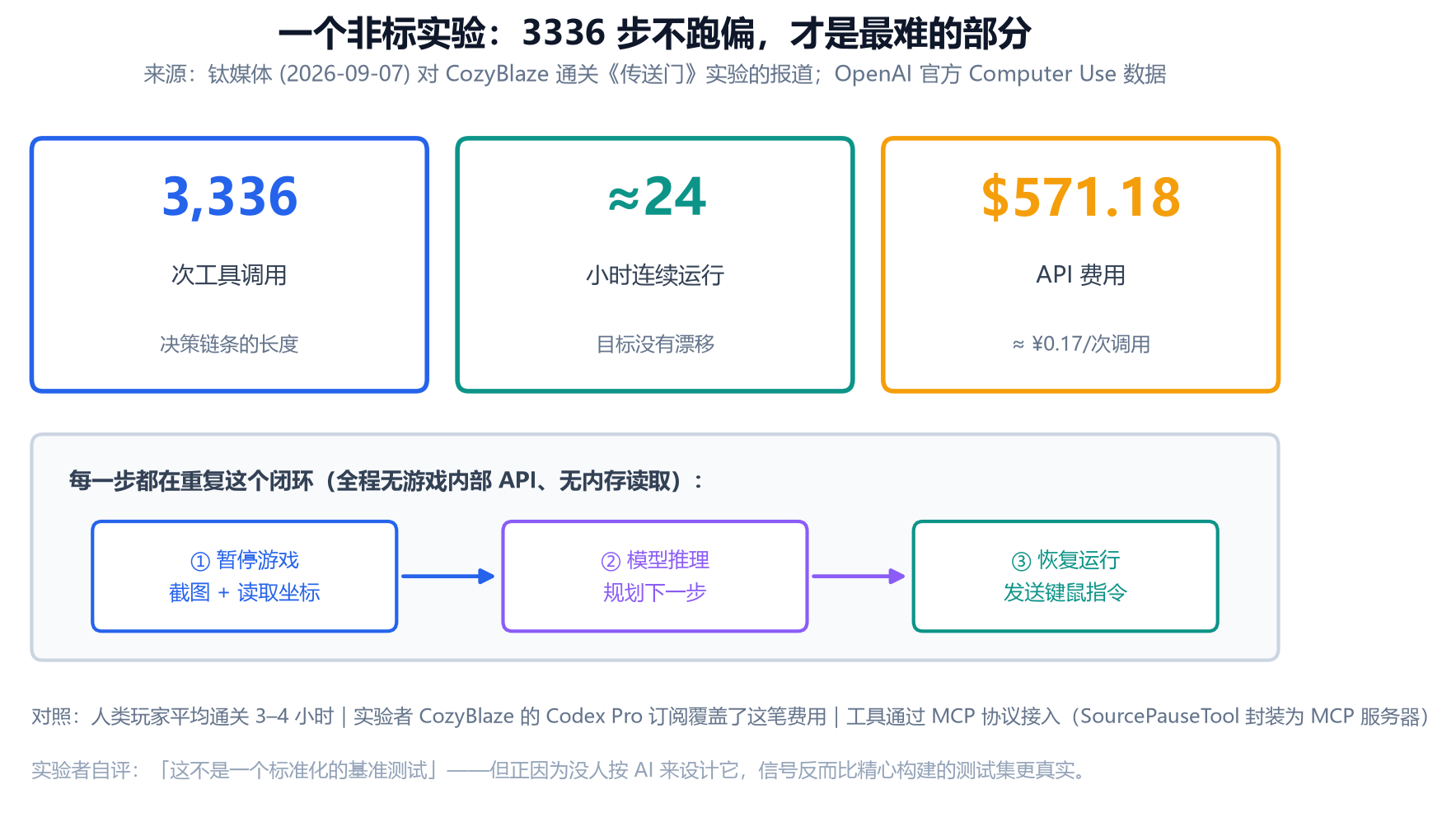The image size is (1456, 822).
Task: Select the orange API 费用 card
Action: pos(1080,264)
